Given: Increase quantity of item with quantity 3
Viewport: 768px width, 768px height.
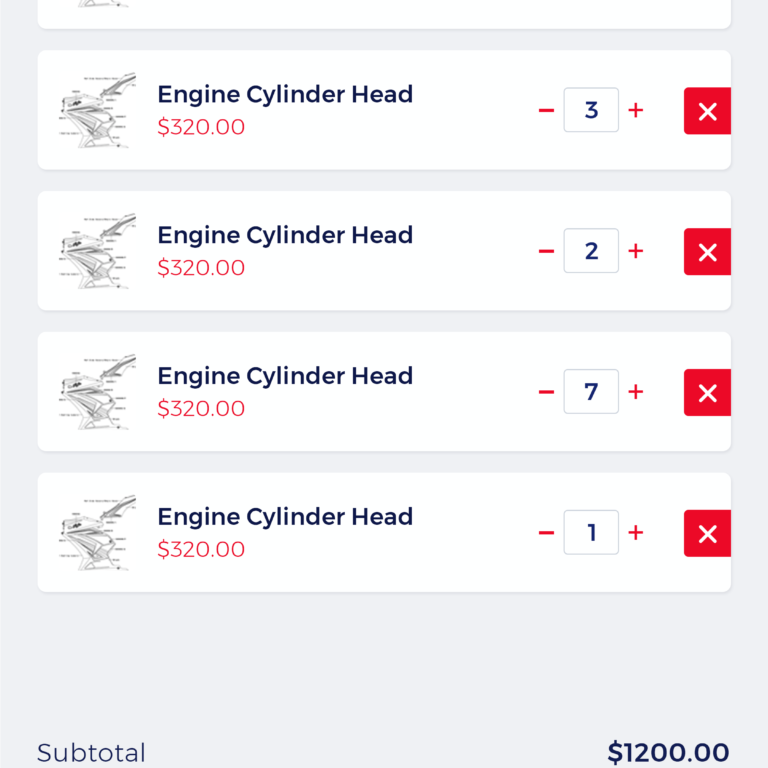Looking at the screenshot, I should pos(636,110).
